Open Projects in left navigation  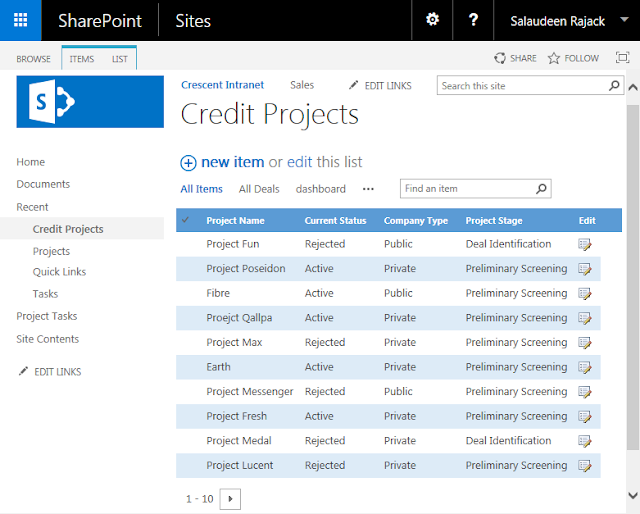click(x=51, y=251)
